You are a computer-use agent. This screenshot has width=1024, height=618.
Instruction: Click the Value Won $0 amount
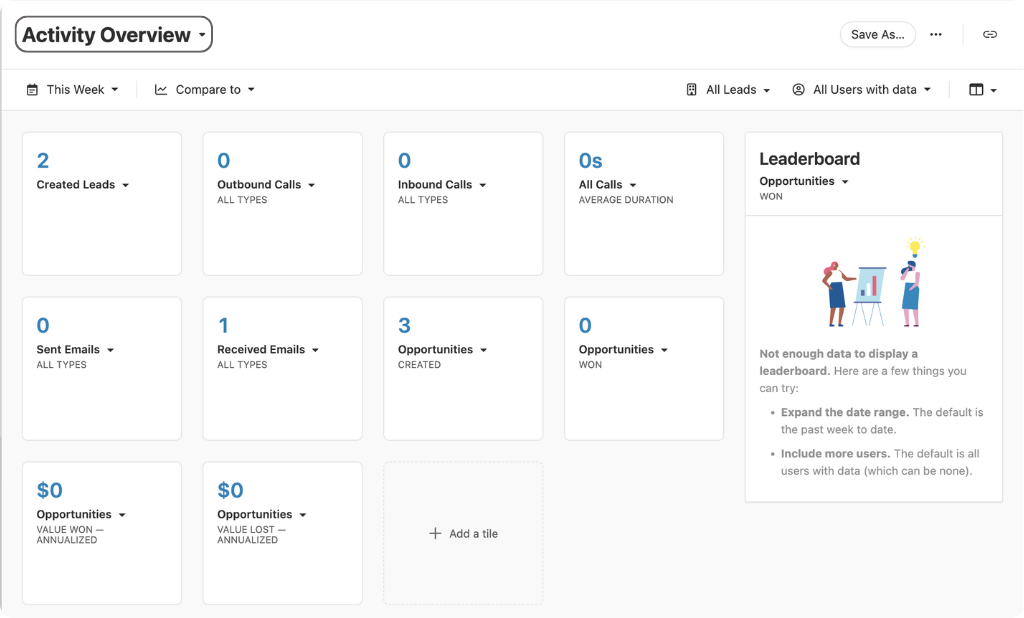coord(50,490)
